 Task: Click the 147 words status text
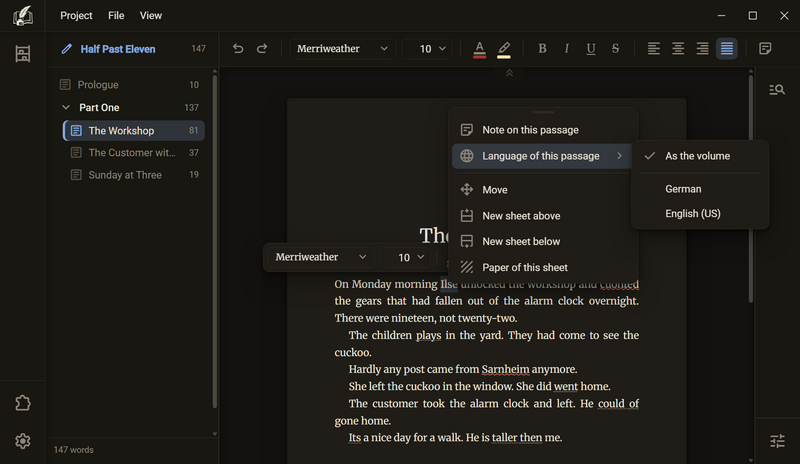(73, 450)
